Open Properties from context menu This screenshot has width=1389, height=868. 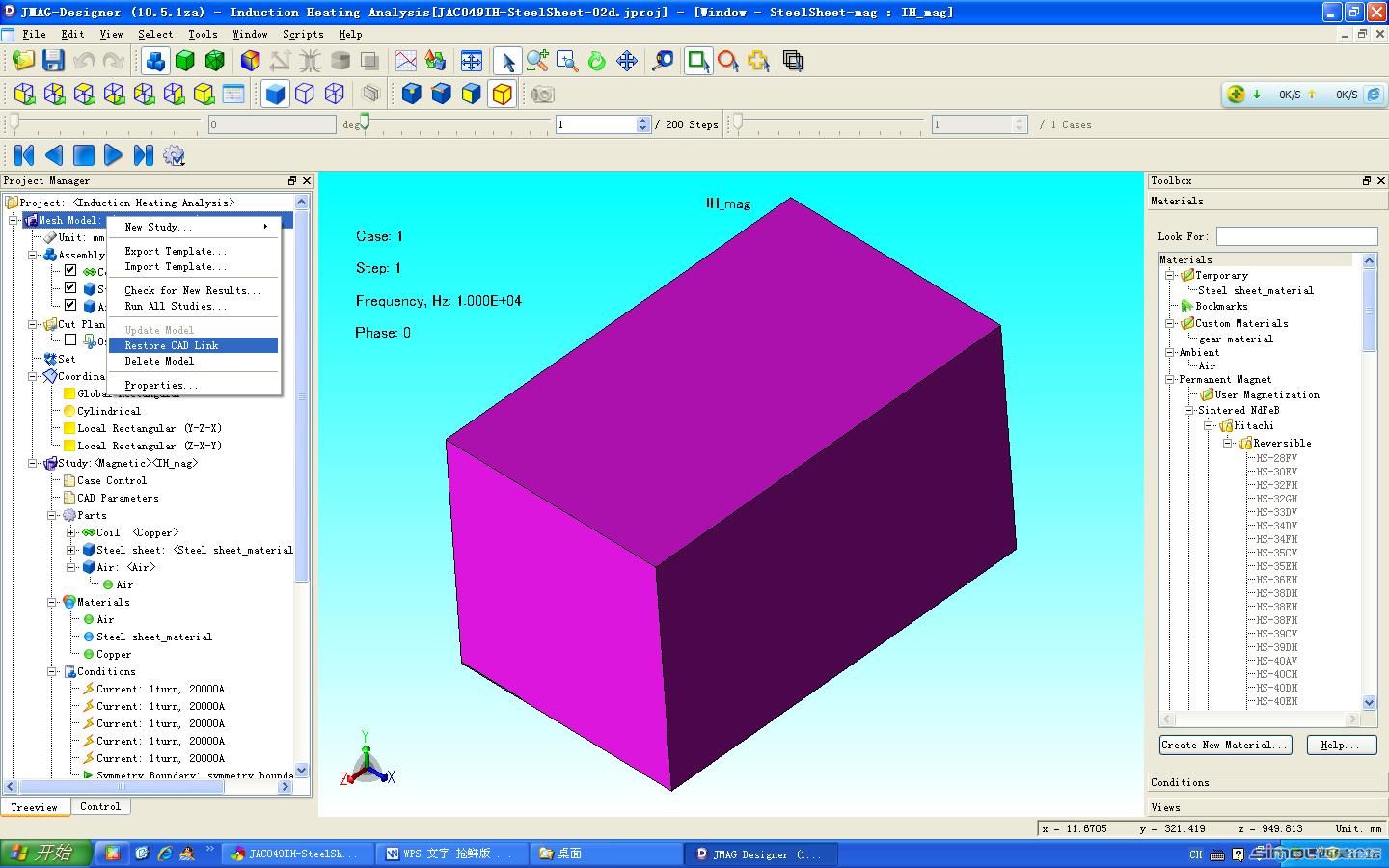pos(193,385)
